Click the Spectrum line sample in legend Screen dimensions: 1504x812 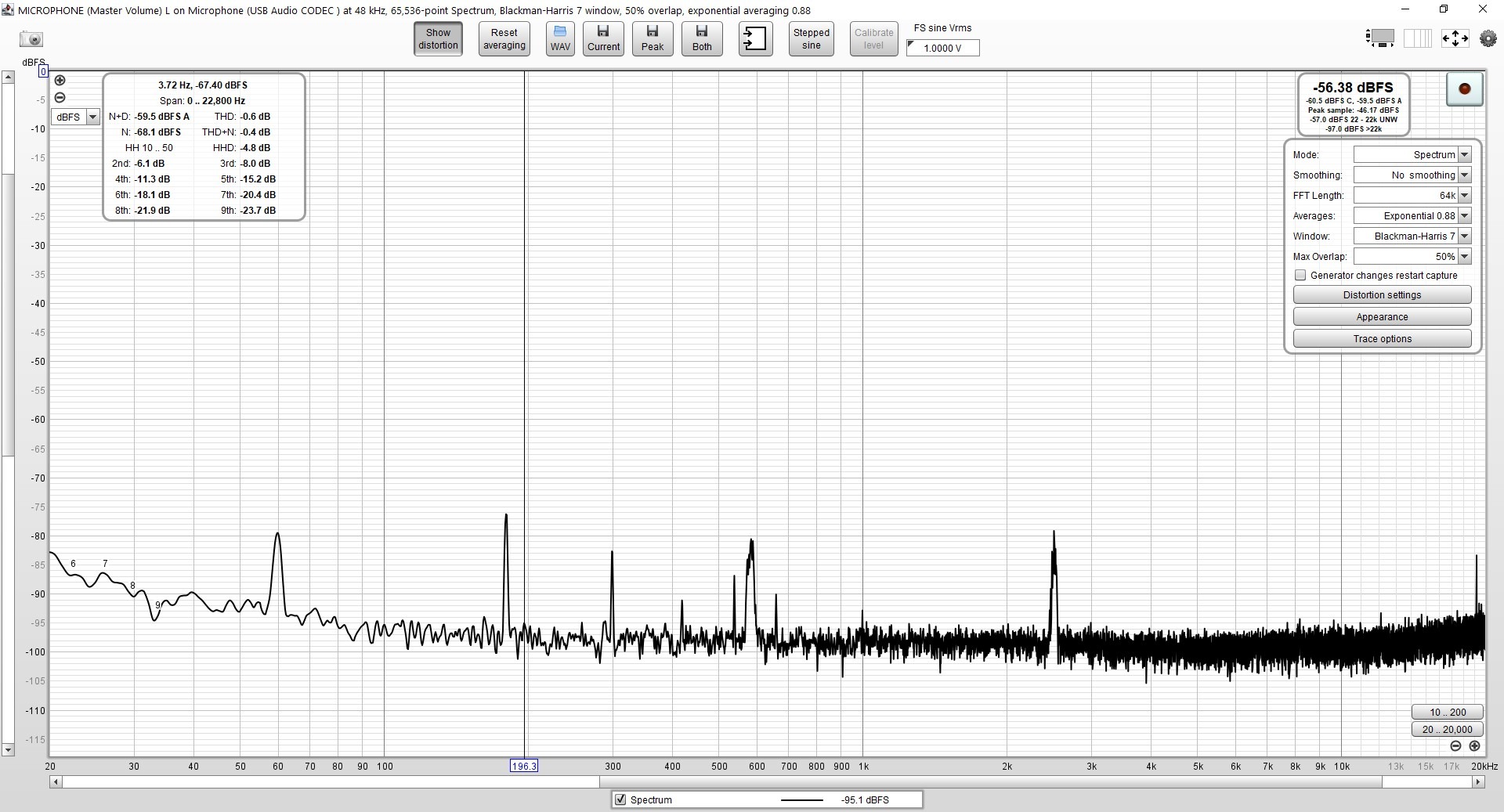[802, 800]
